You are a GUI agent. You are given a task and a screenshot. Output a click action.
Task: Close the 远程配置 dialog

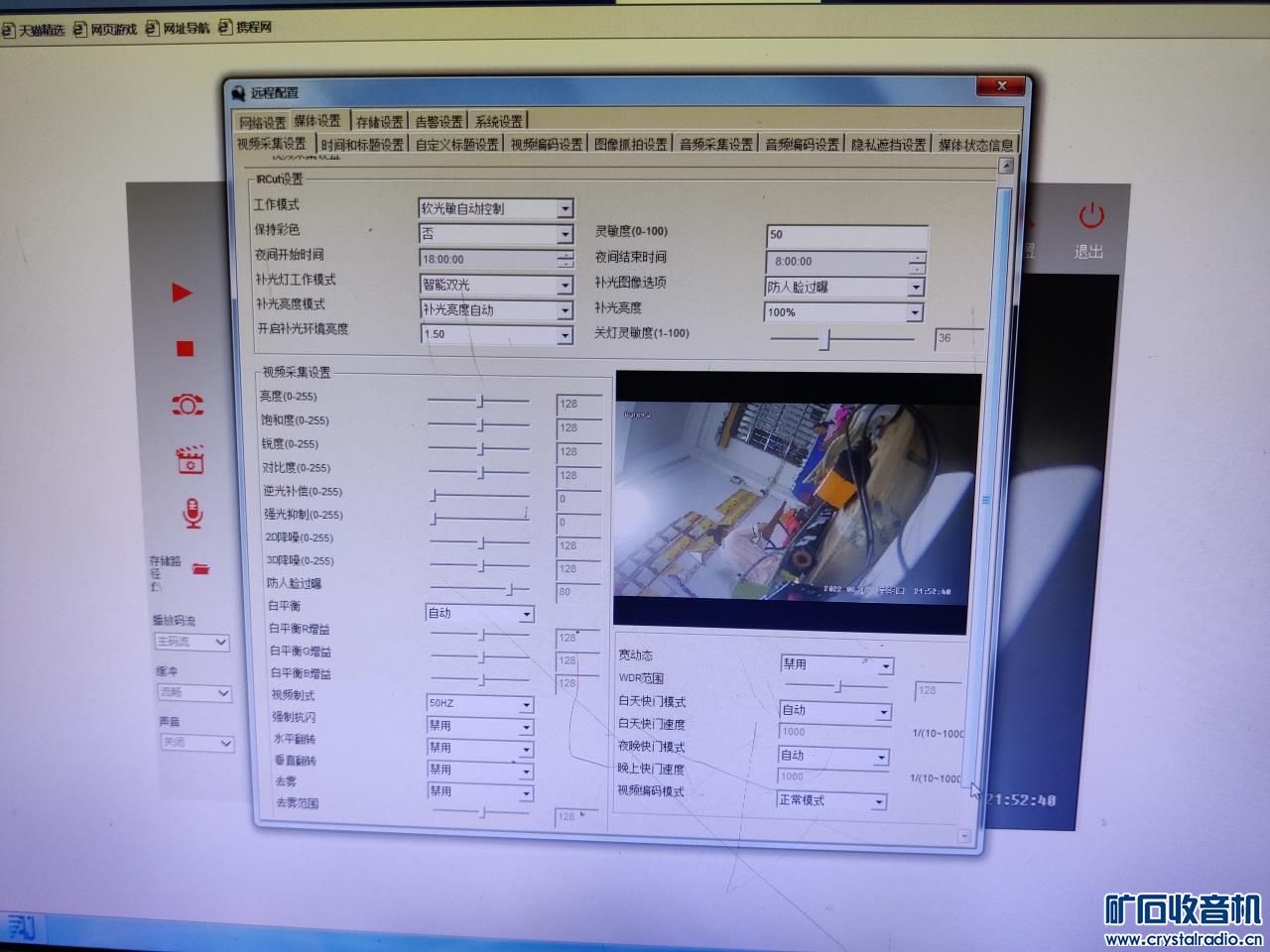coord(1001,86)
